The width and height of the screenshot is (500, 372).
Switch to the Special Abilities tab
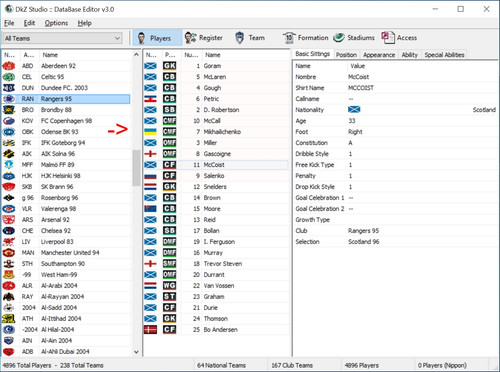444,55
